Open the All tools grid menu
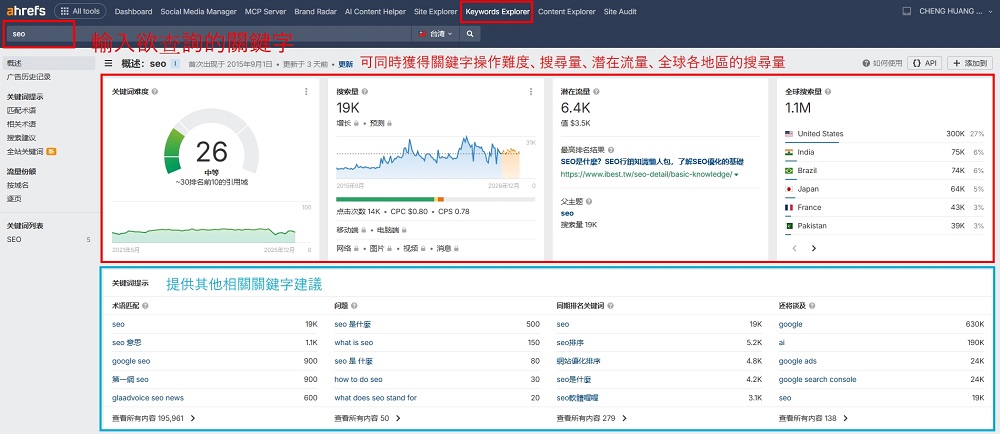This screenshot has height=434, width=1000. 80,11
